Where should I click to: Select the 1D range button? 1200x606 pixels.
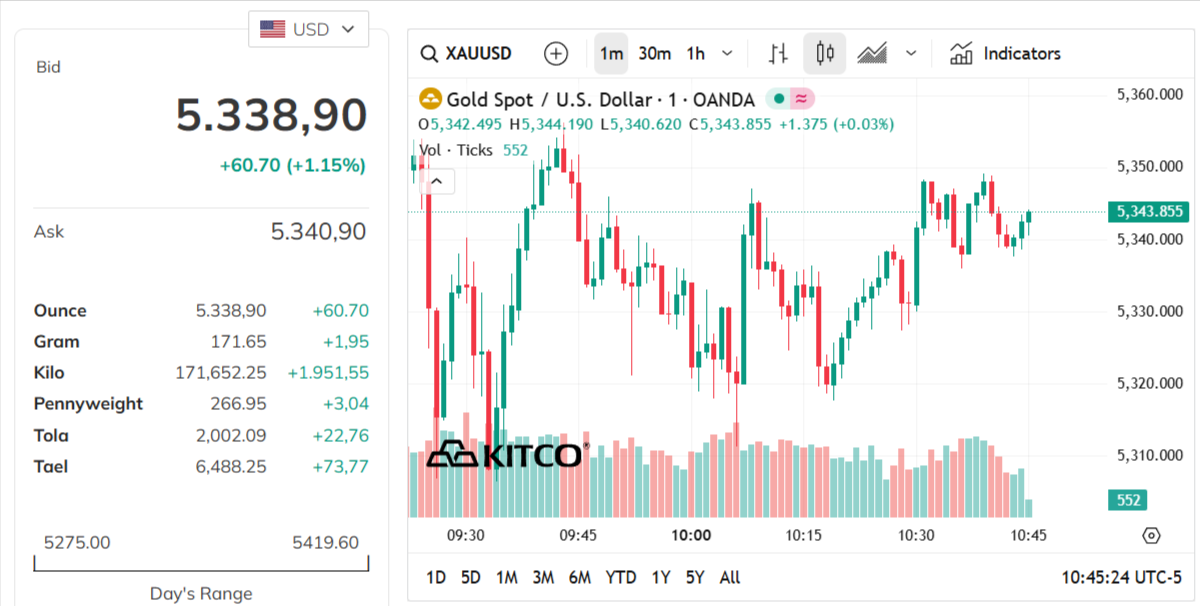(x=436, y=577)
